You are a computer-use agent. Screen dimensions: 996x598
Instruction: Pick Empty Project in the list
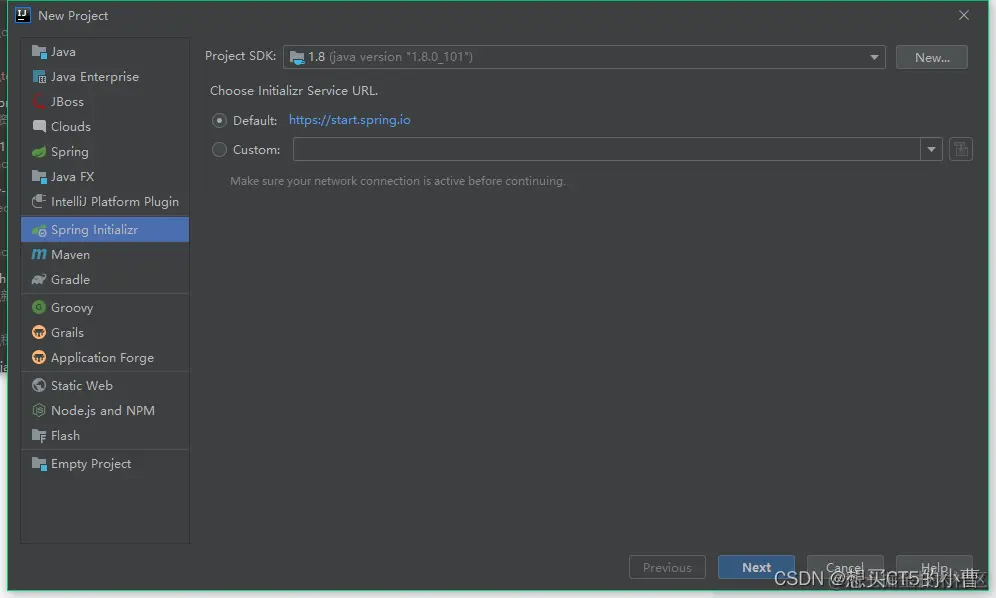pos(105,464)
